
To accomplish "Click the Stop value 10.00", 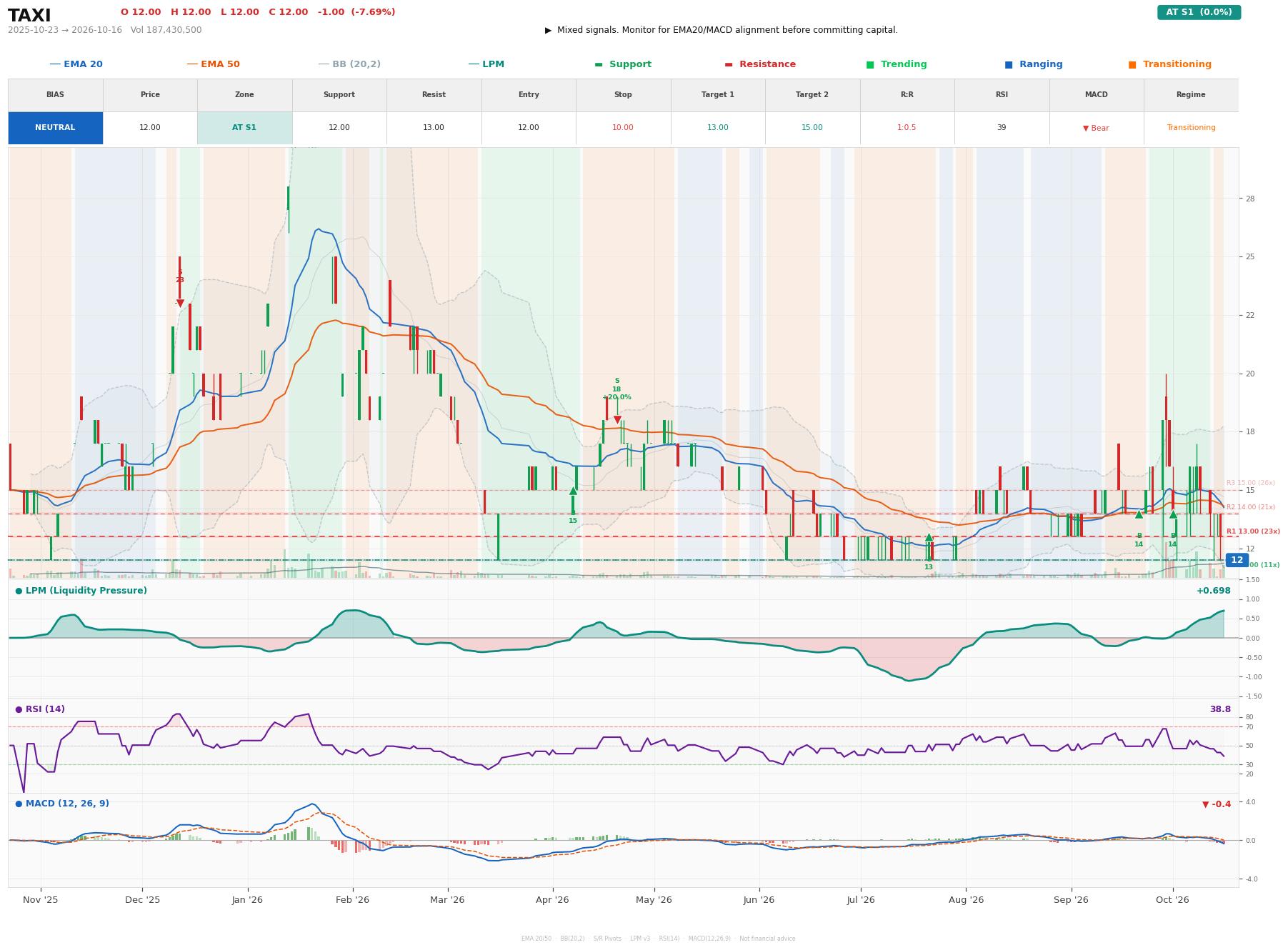I will (623, 128).
